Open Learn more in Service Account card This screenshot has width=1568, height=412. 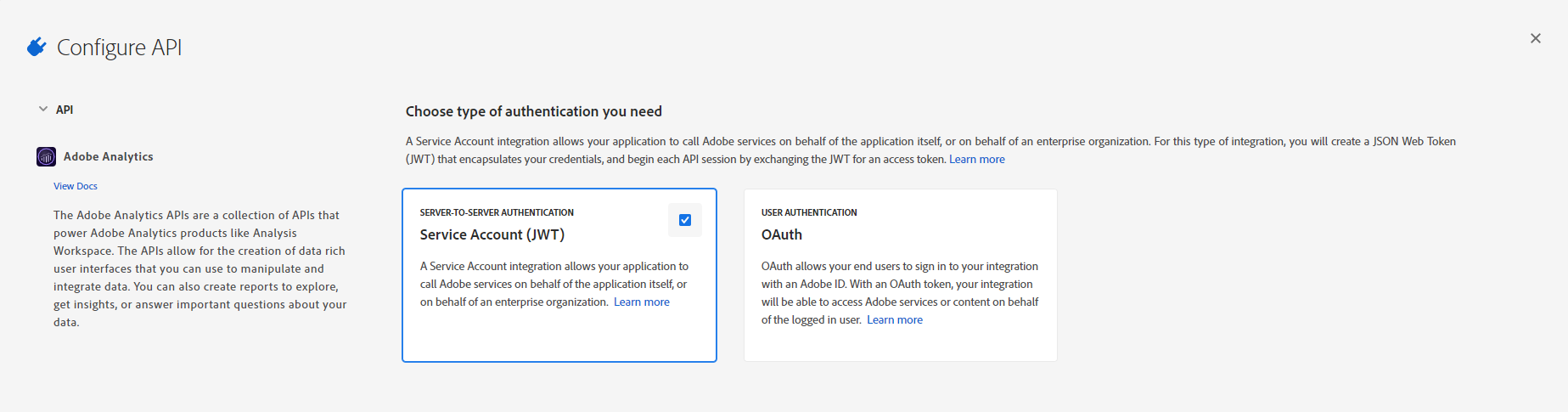coord(642,302)
